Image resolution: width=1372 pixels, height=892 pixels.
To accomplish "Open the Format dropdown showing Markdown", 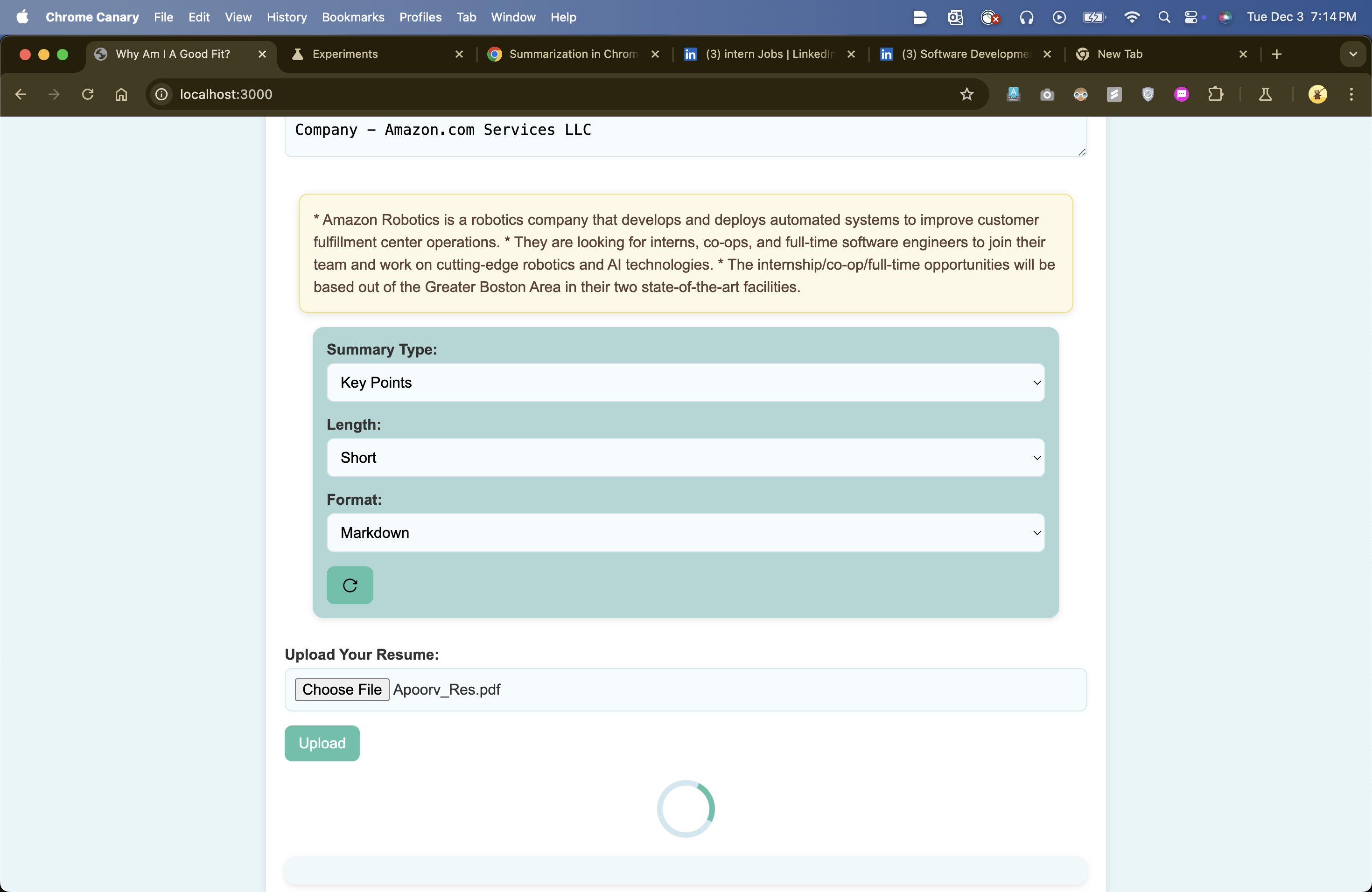I will point(685,532).
